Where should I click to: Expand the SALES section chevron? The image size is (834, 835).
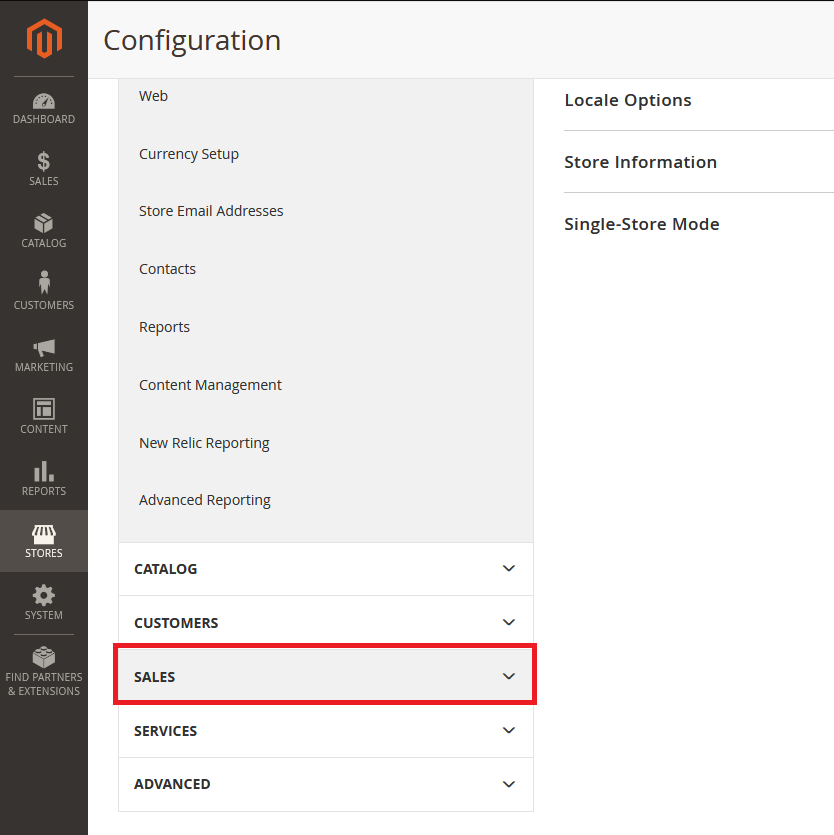[509, 677]
